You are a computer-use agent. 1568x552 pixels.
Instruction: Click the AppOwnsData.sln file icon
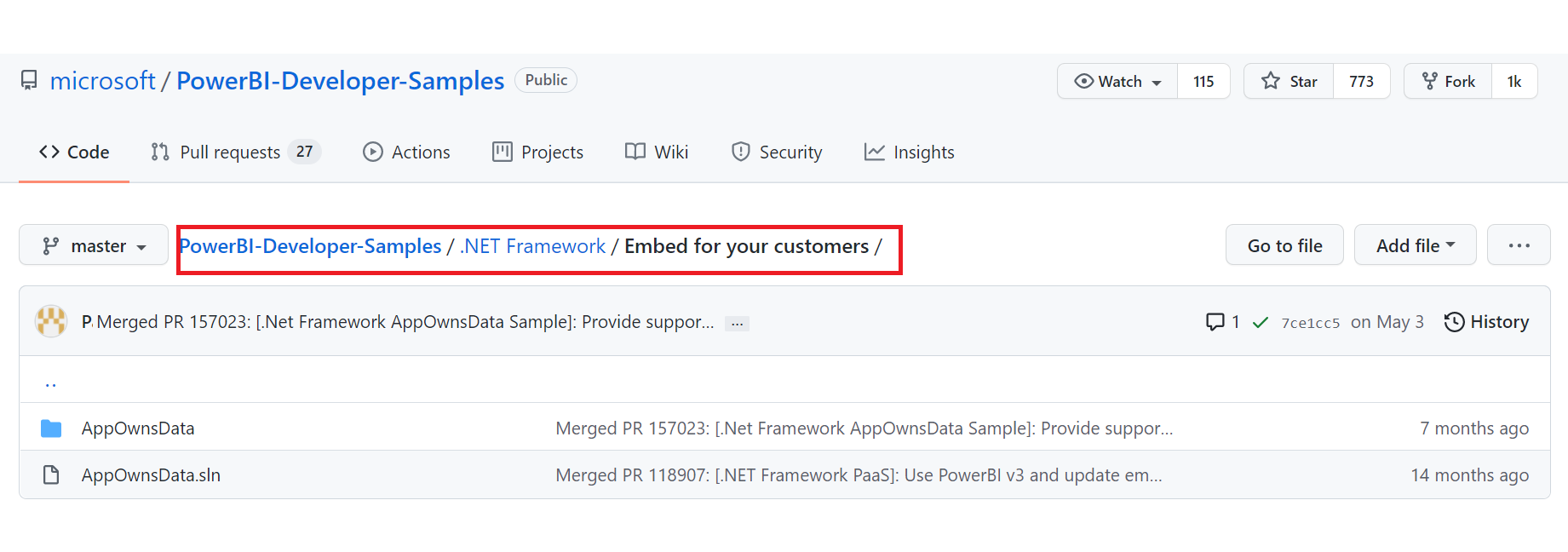(x=51, y=475)
